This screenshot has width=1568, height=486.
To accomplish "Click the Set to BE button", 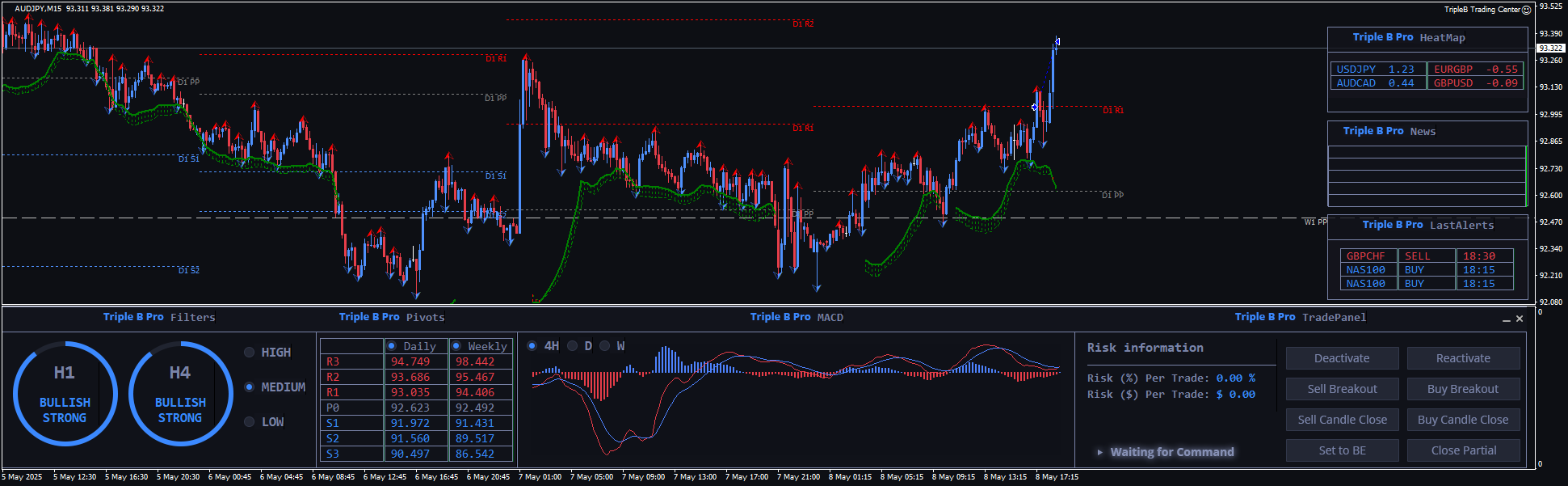I will tap(1342, 450).
